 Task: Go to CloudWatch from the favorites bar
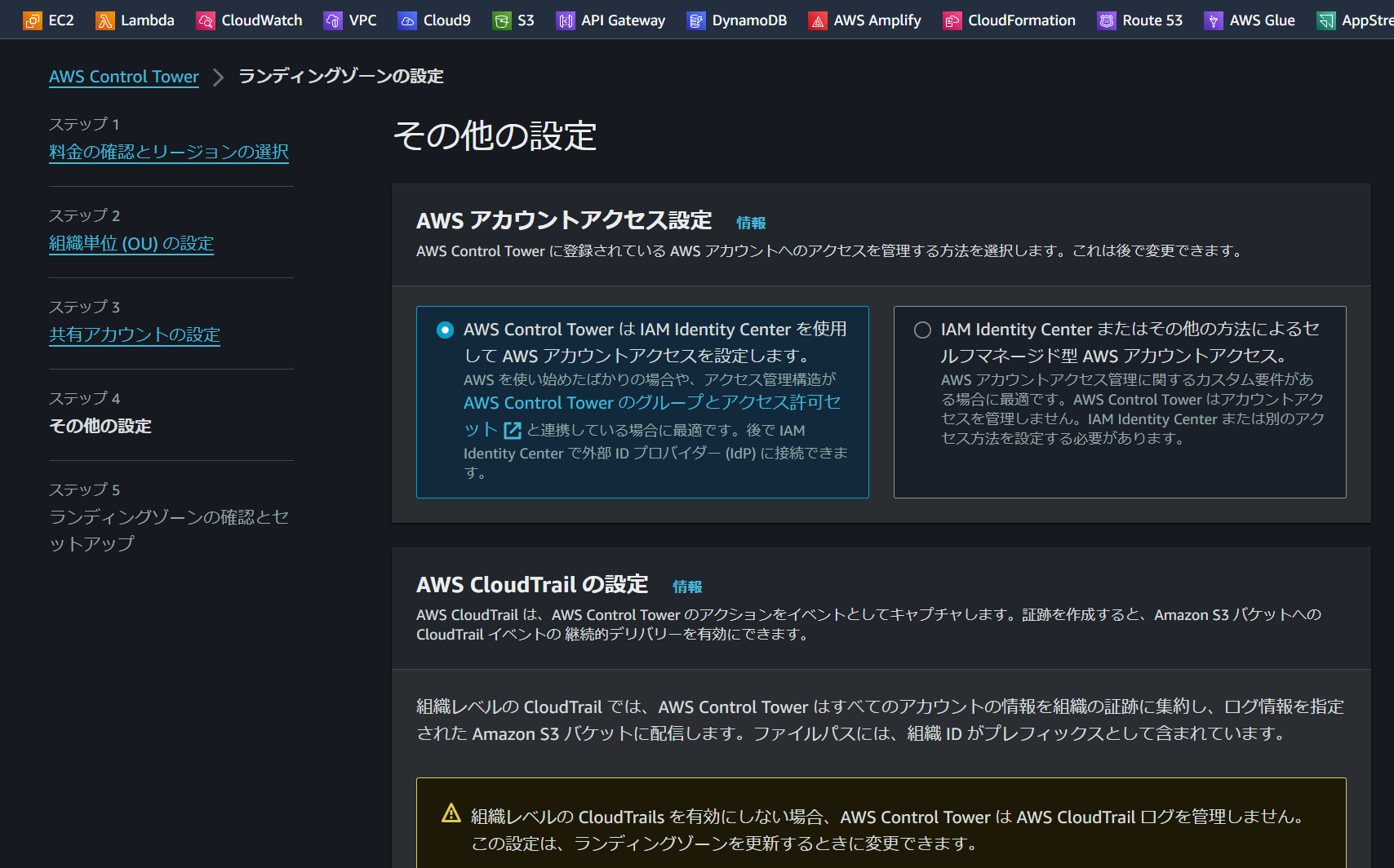click(262, 20)
